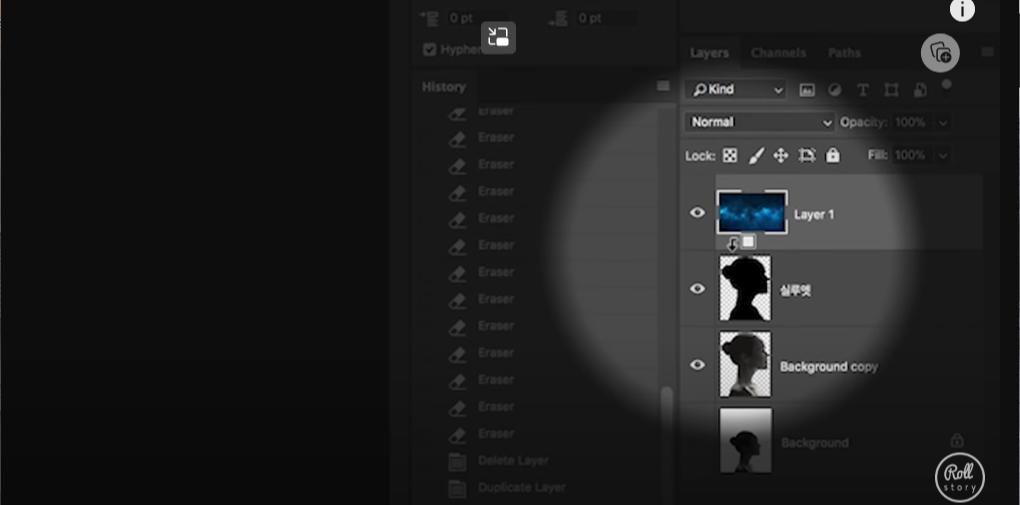
Task: Hide Layer 1 with its eye icon
Action: 697,213
